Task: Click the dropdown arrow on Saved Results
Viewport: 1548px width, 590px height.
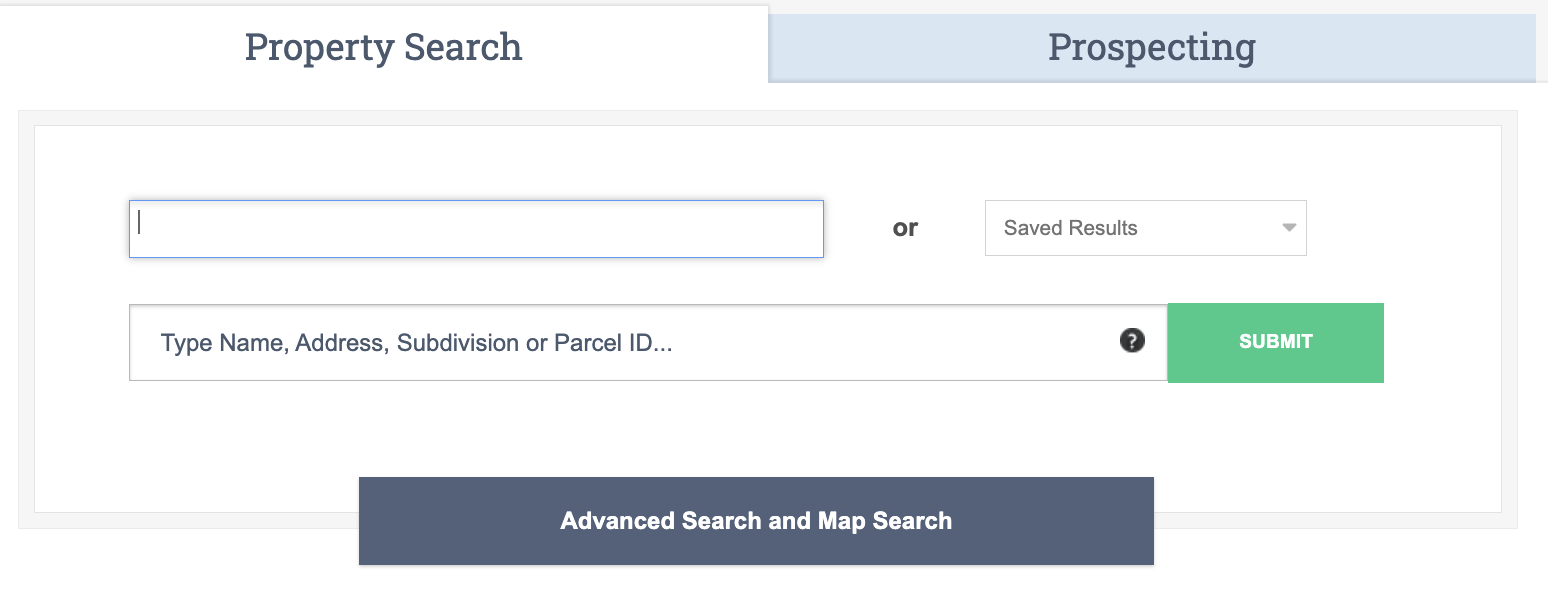Action: tap(1288, 227)
